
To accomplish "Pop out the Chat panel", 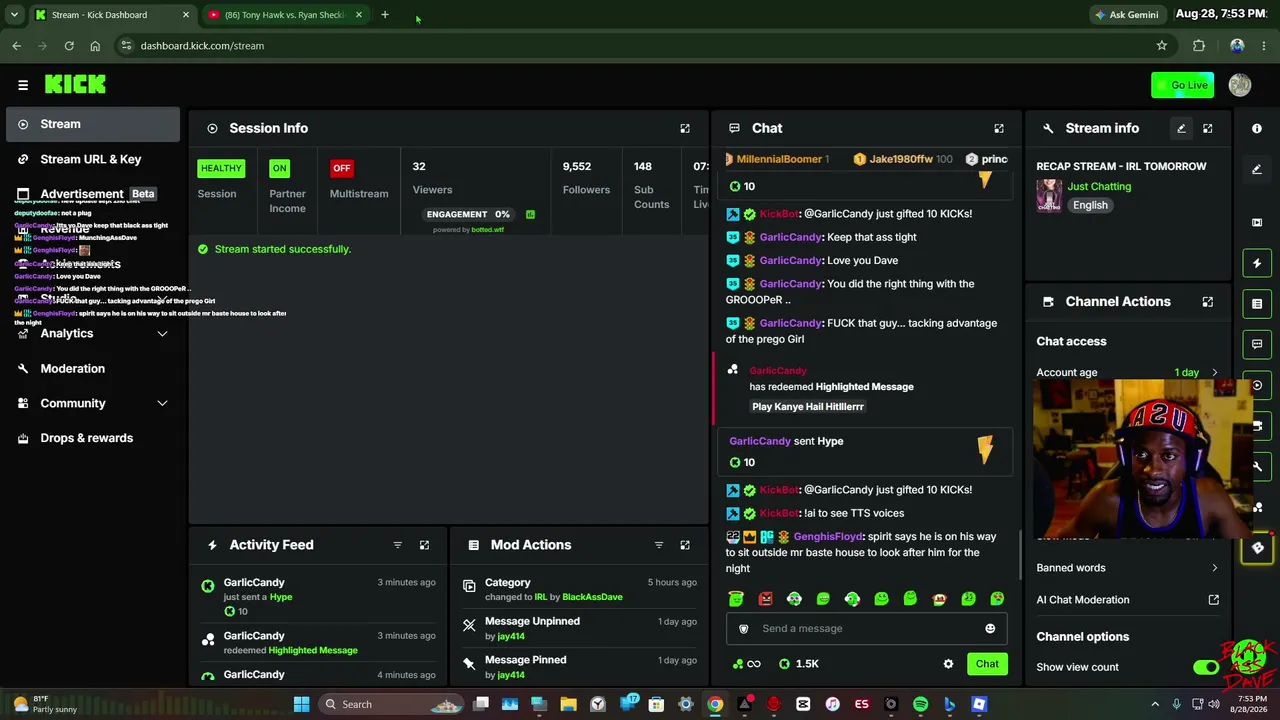I will [999, 128].
